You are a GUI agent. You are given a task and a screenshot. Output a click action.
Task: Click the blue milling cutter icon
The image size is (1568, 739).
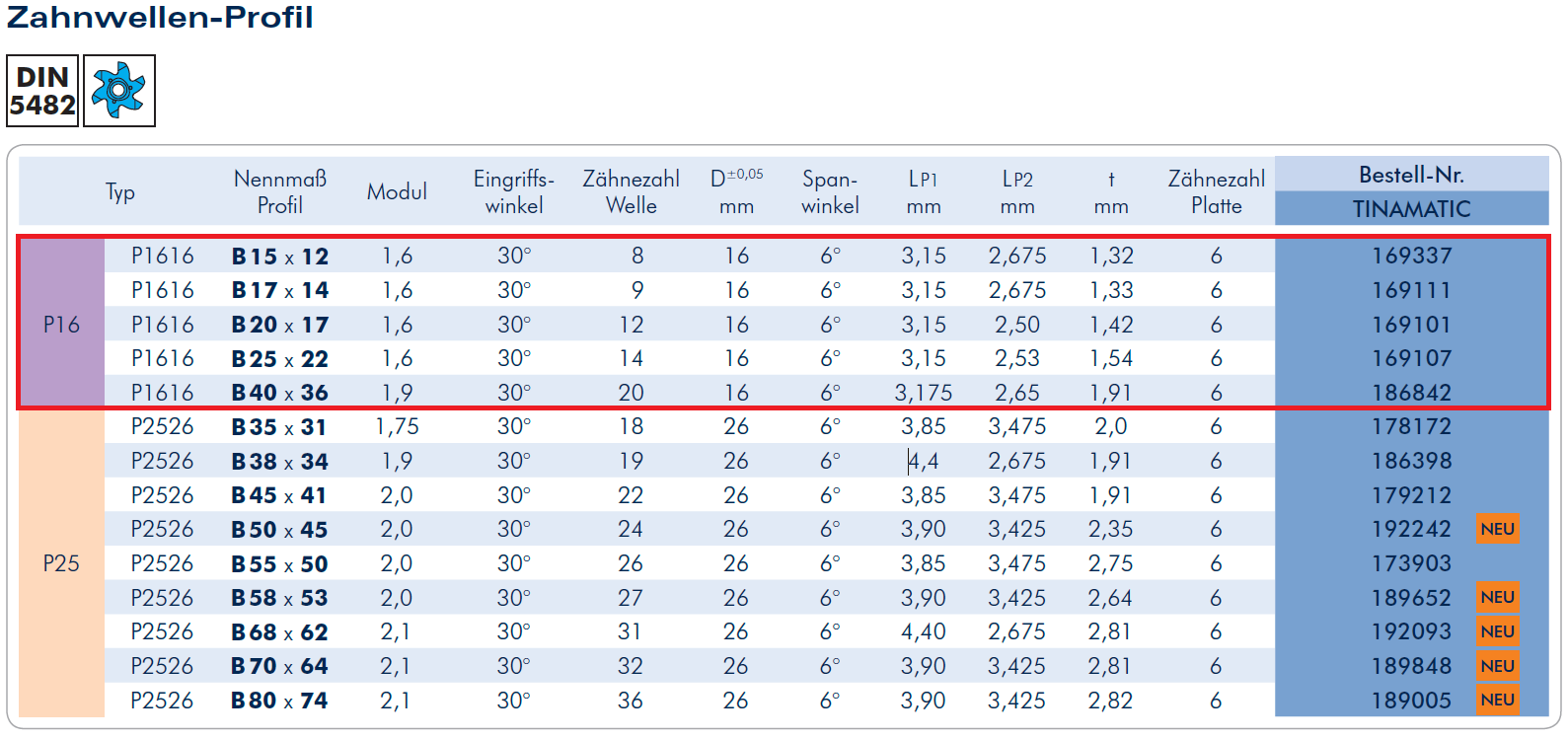coord(119,91)
